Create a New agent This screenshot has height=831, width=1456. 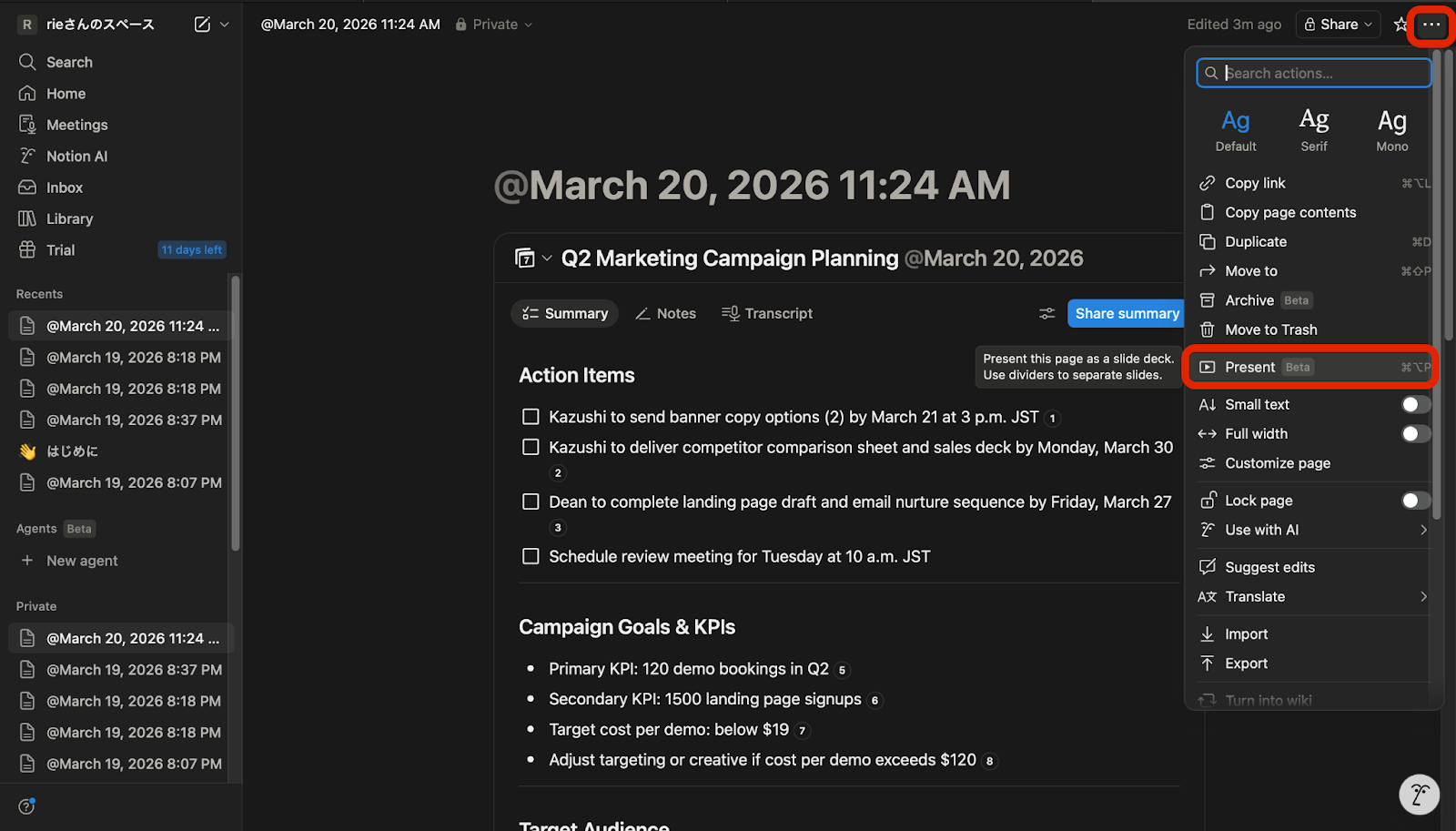pyautogui.click(x=82, y=561)
